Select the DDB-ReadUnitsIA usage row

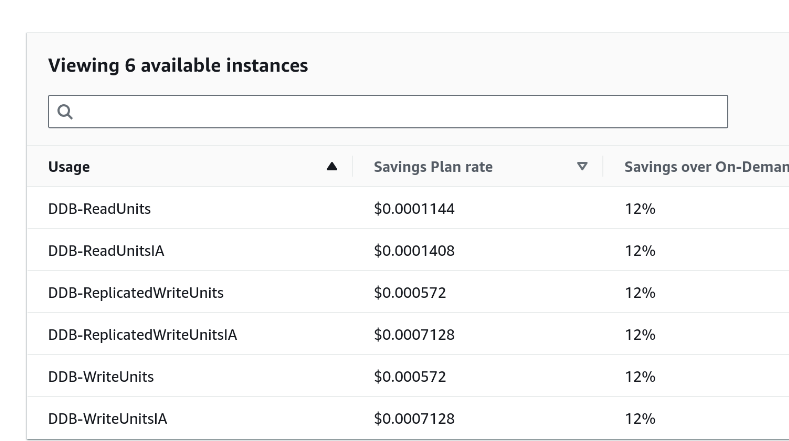point(106,251)
